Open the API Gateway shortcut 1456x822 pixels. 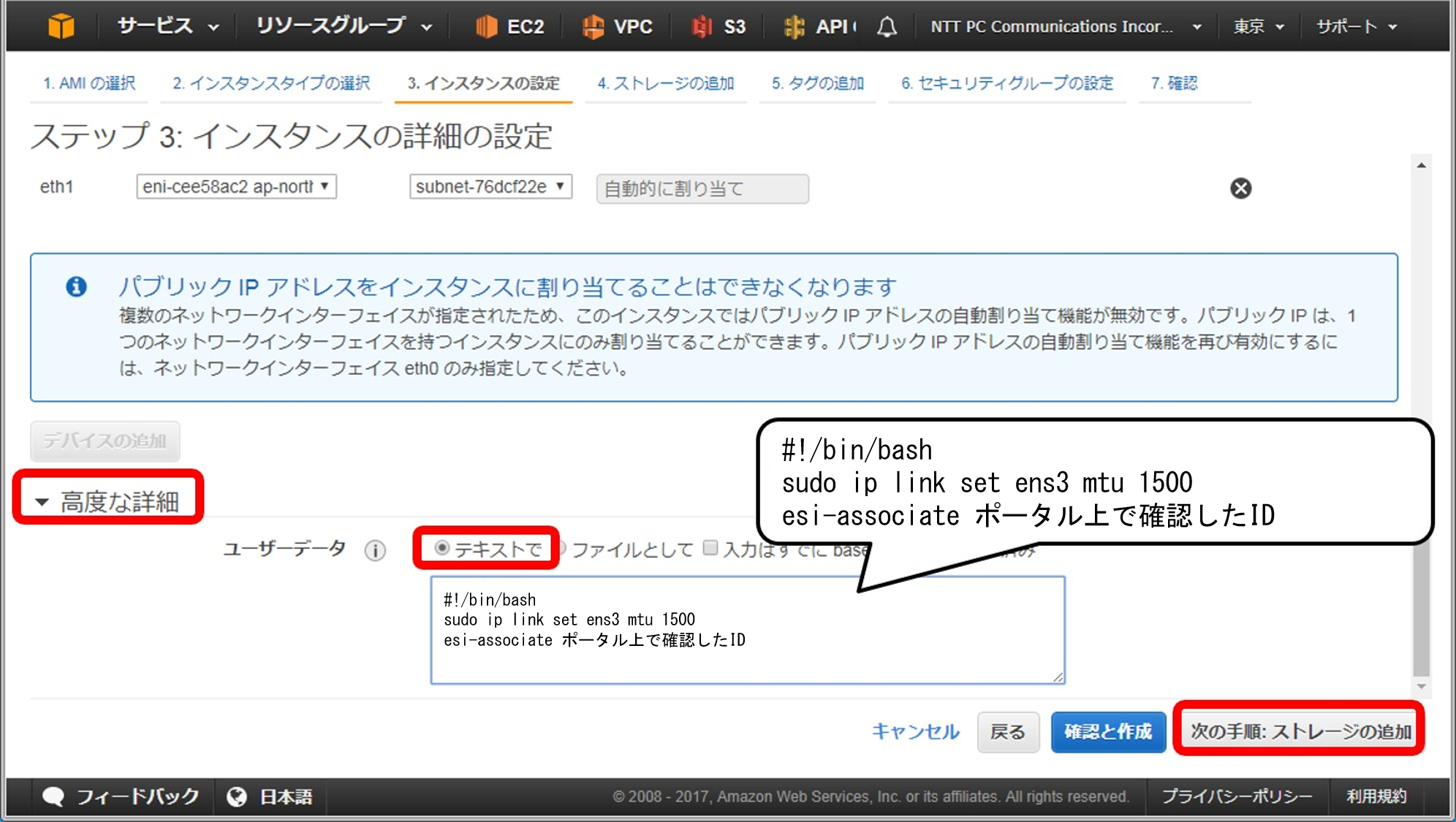819,27
